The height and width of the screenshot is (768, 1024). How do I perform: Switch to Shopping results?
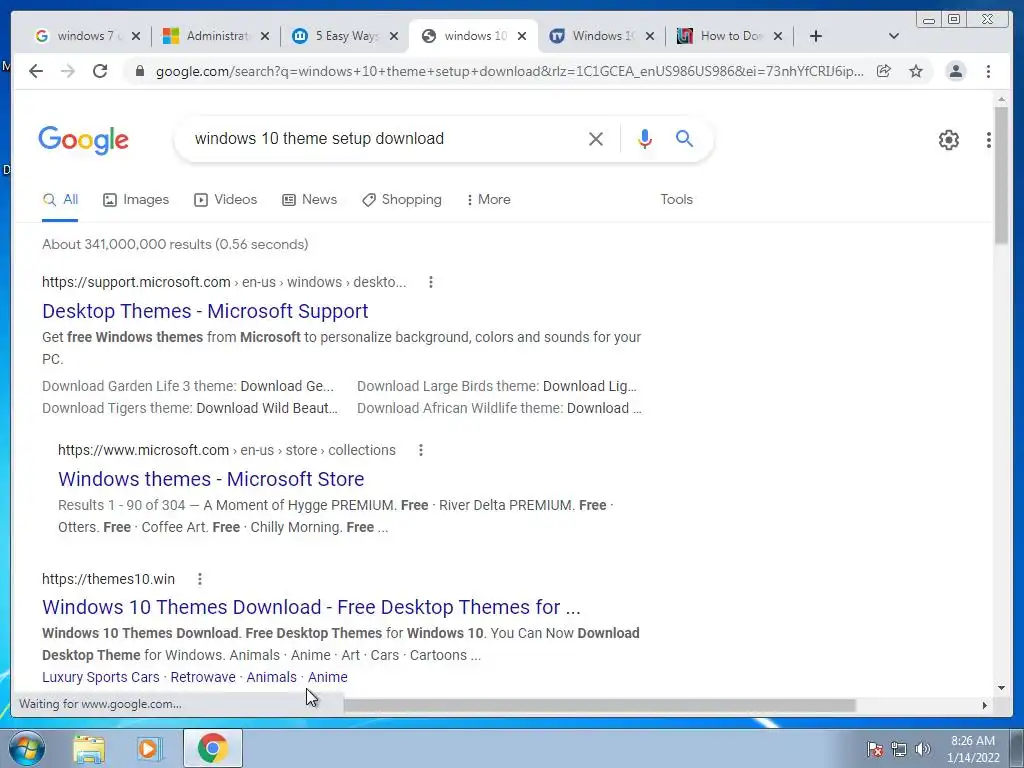pyautogui.click(x=402, y=200)
